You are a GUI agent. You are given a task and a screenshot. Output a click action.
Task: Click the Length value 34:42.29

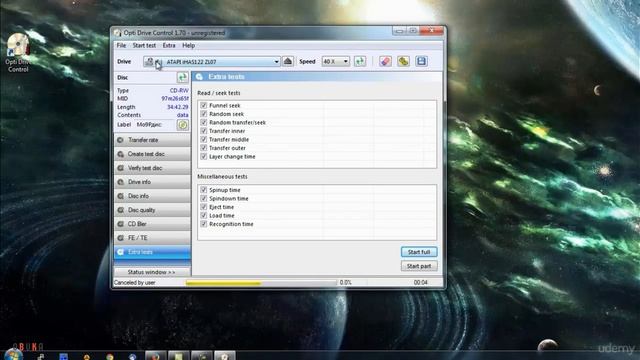point(178,107)
